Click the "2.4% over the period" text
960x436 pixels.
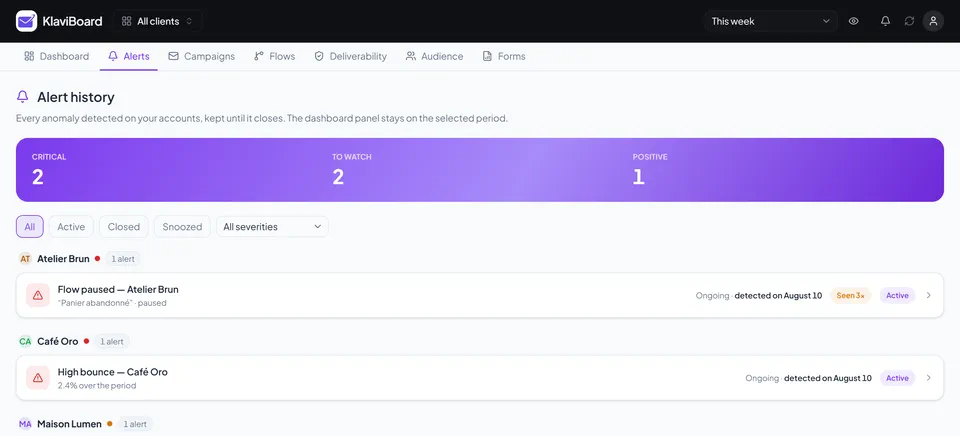click(x=97, y=386)
